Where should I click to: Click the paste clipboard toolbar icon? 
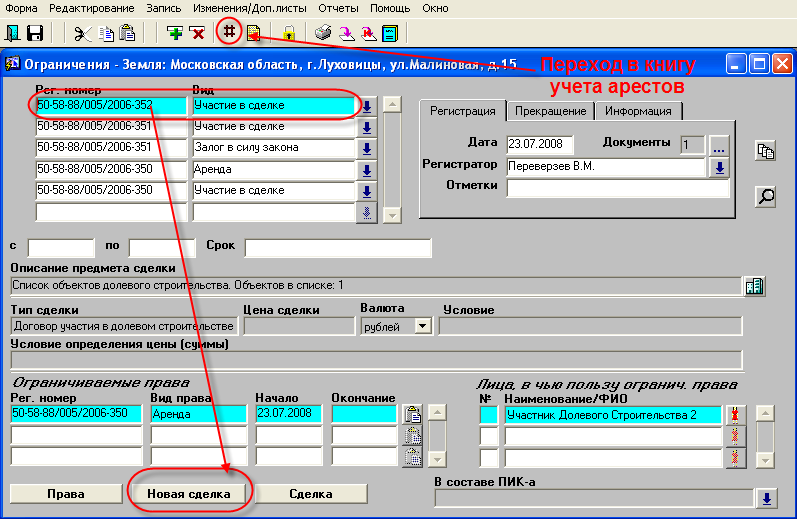(127, 34)
